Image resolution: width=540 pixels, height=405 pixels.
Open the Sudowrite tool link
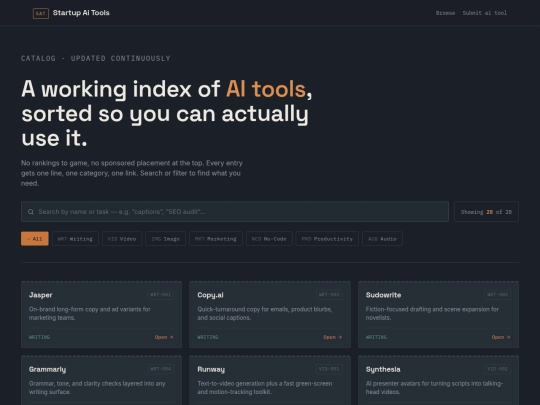click(501, 337)
